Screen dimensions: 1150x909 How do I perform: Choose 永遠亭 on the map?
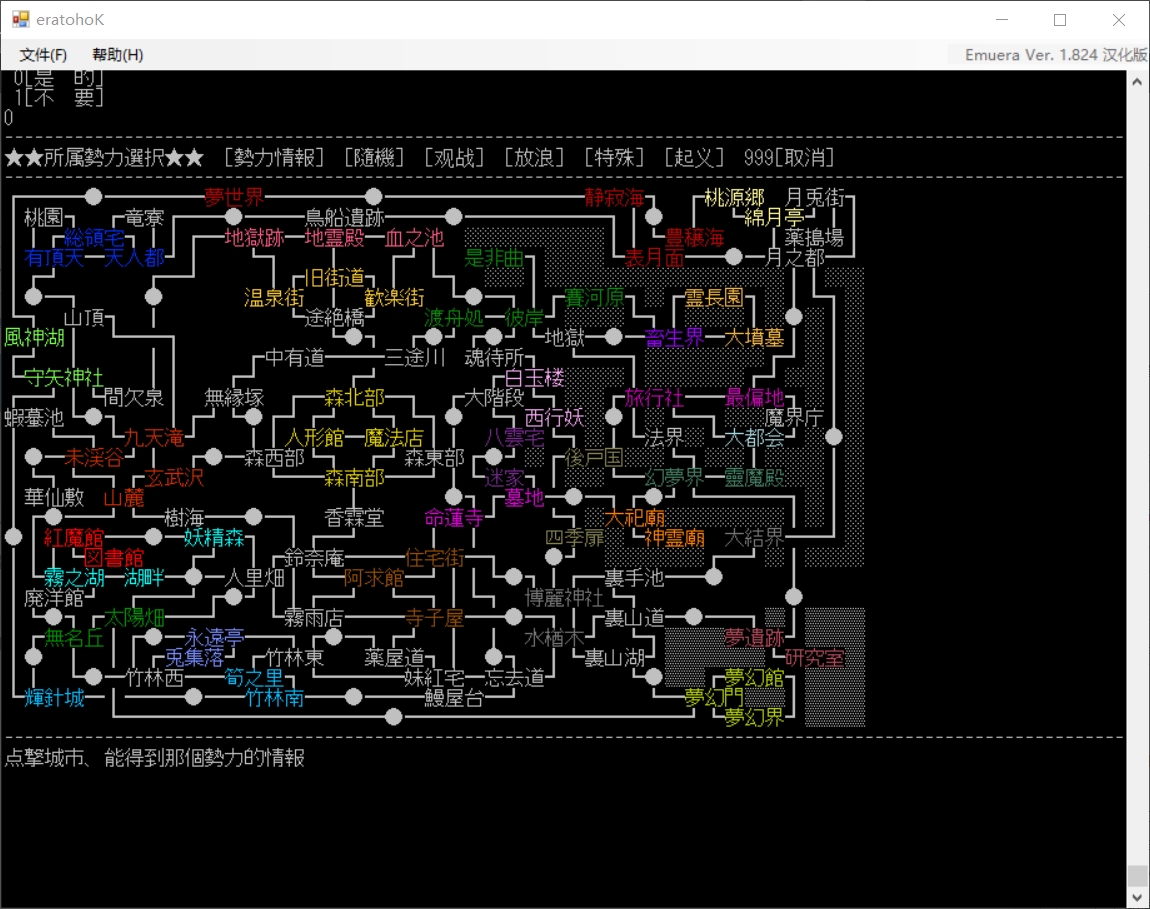click(x=214, y=638)
